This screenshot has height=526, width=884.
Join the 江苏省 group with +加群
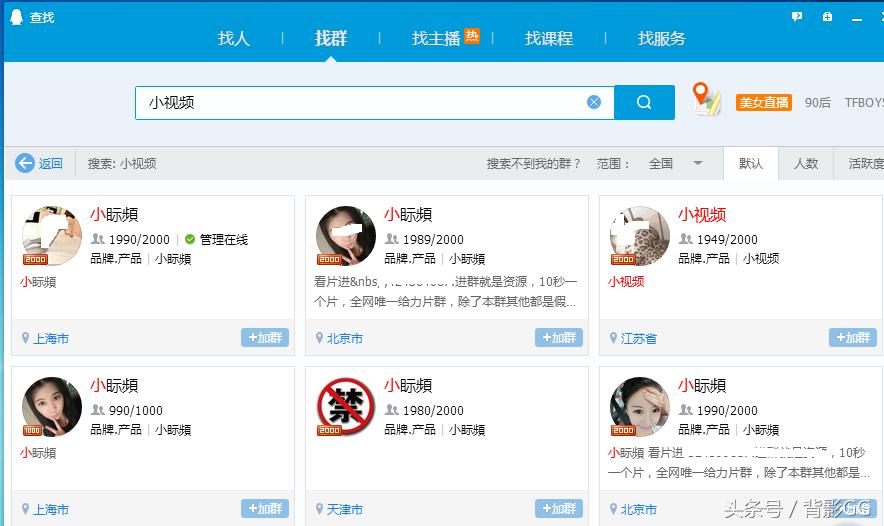852,338
